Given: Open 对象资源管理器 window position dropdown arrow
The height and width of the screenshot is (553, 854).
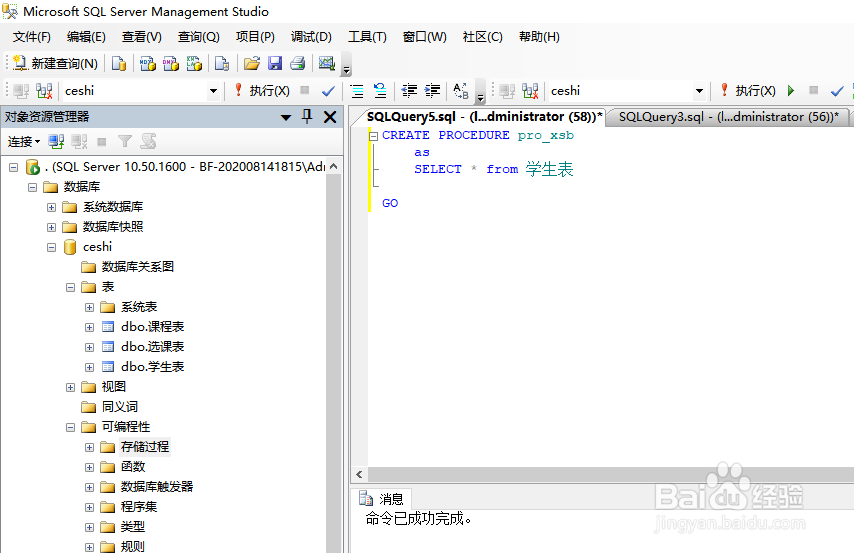Looking at the screenshot, I should tap(285, 118).
